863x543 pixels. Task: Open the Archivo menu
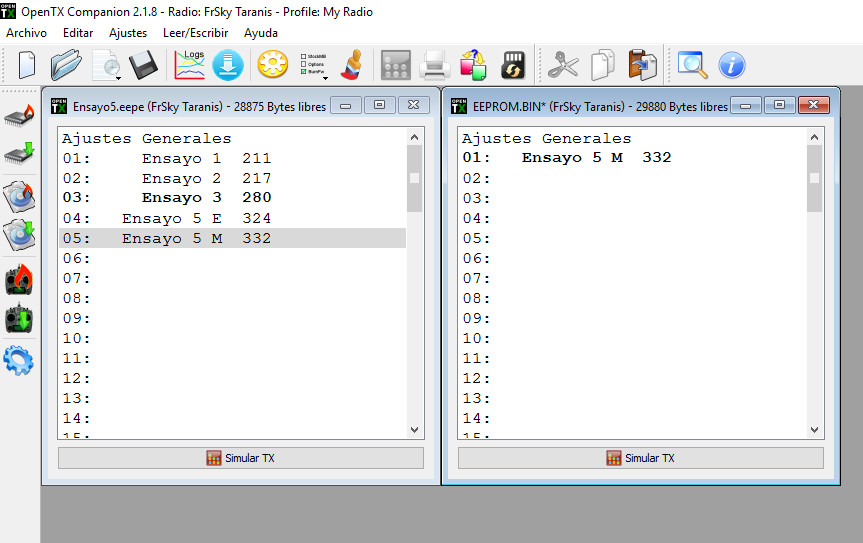[26, 33]
